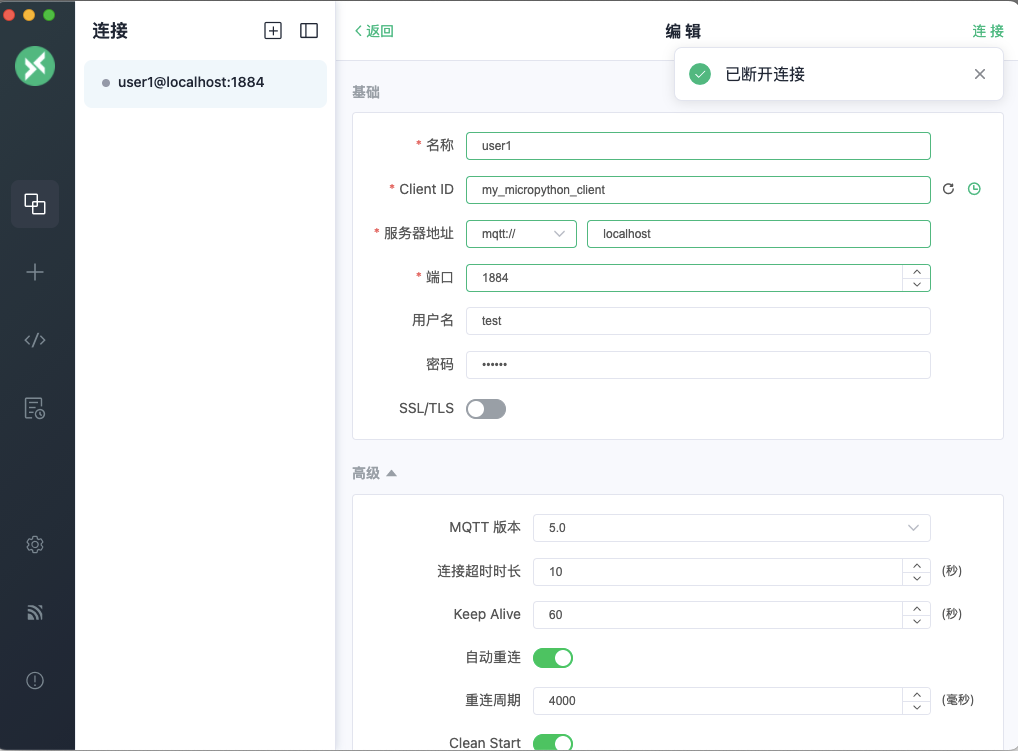The width and height of the screenshot is (1018, 751).
Task: Regenerate Client ID with refresh icon
Action: point(949,189)
